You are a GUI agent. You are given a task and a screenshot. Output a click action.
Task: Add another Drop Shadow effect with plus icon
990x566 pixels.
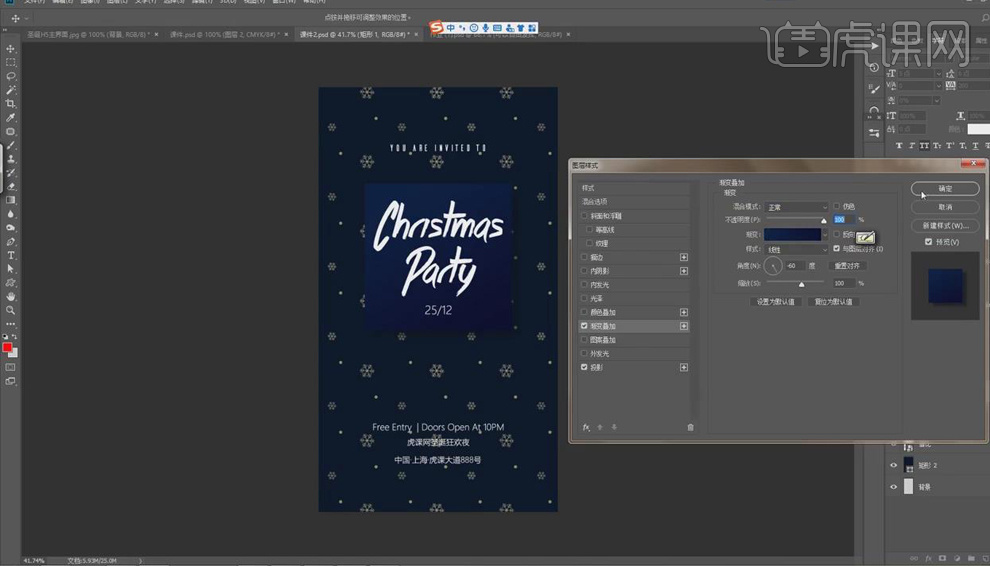pyautogui.click(x=684, y=368)
